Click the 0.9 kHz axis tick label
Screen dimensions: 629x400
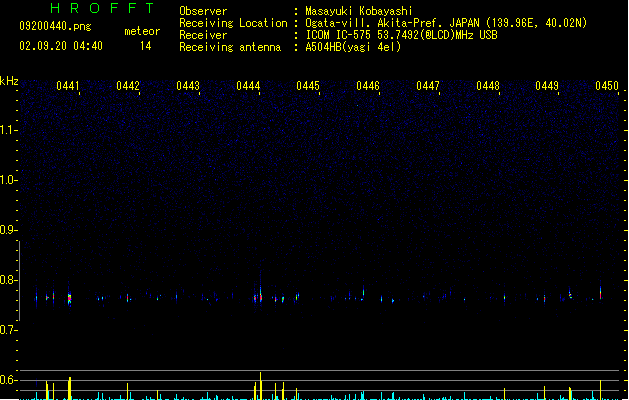[x=7, y=230]
